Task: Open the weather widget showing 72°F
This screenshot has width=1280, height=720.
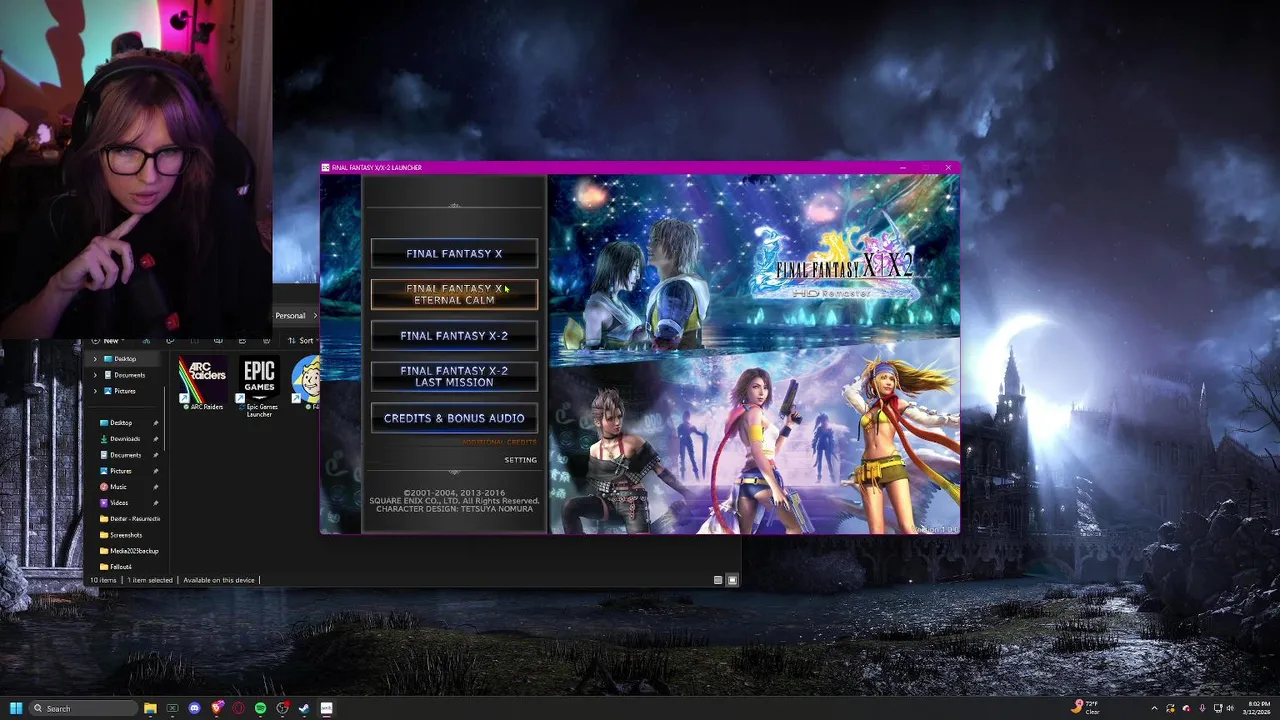Action: (1086, 708)
